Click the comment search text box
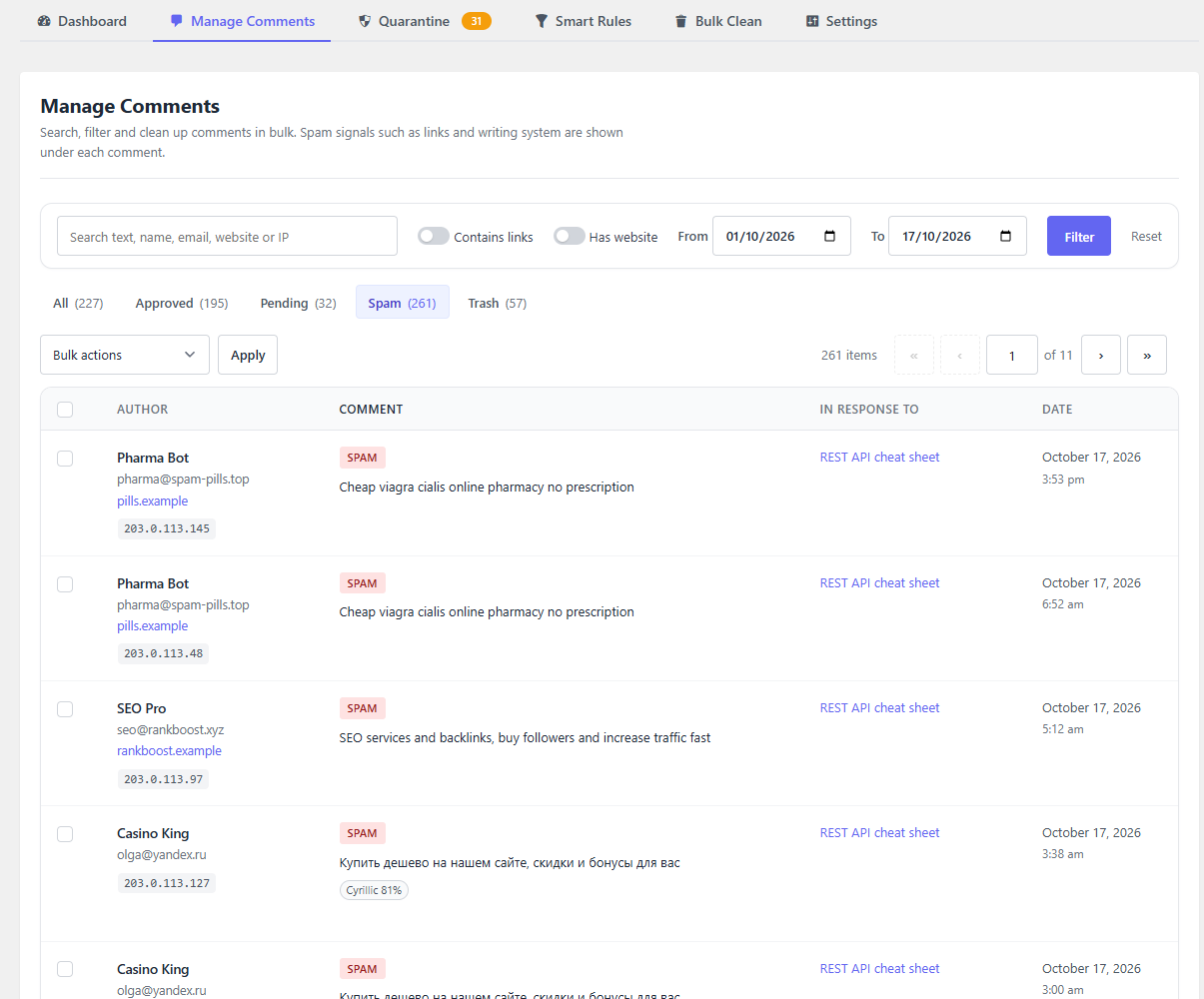Screen dimensions: 1204x999 click(x=227, y=236)
